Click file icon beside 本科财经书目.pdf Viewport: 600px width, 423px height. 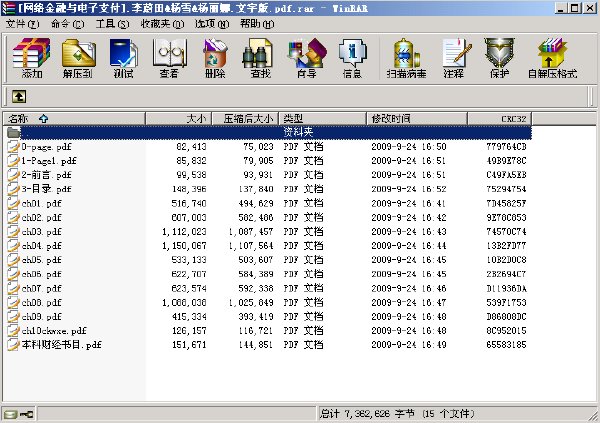point(13,345)
